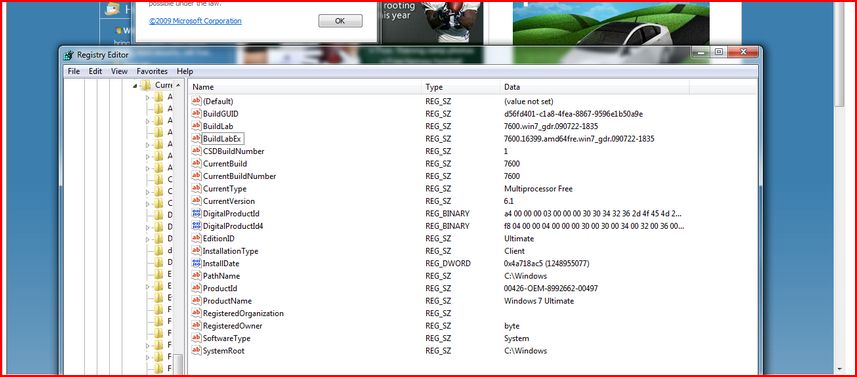Select the CurrentVersion string value icon
The image size is (857, 377).
[x=197, y=201]
